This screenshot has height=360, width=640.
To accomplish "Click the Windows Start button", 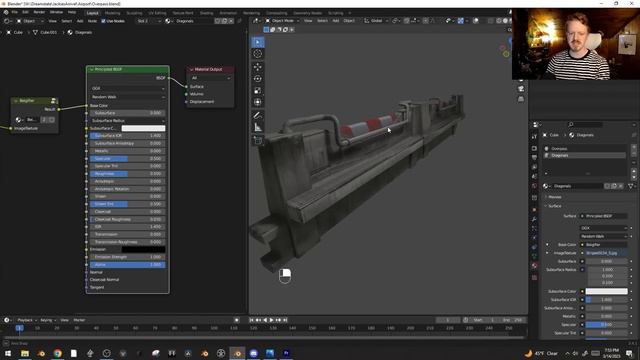I will (8, 353).
